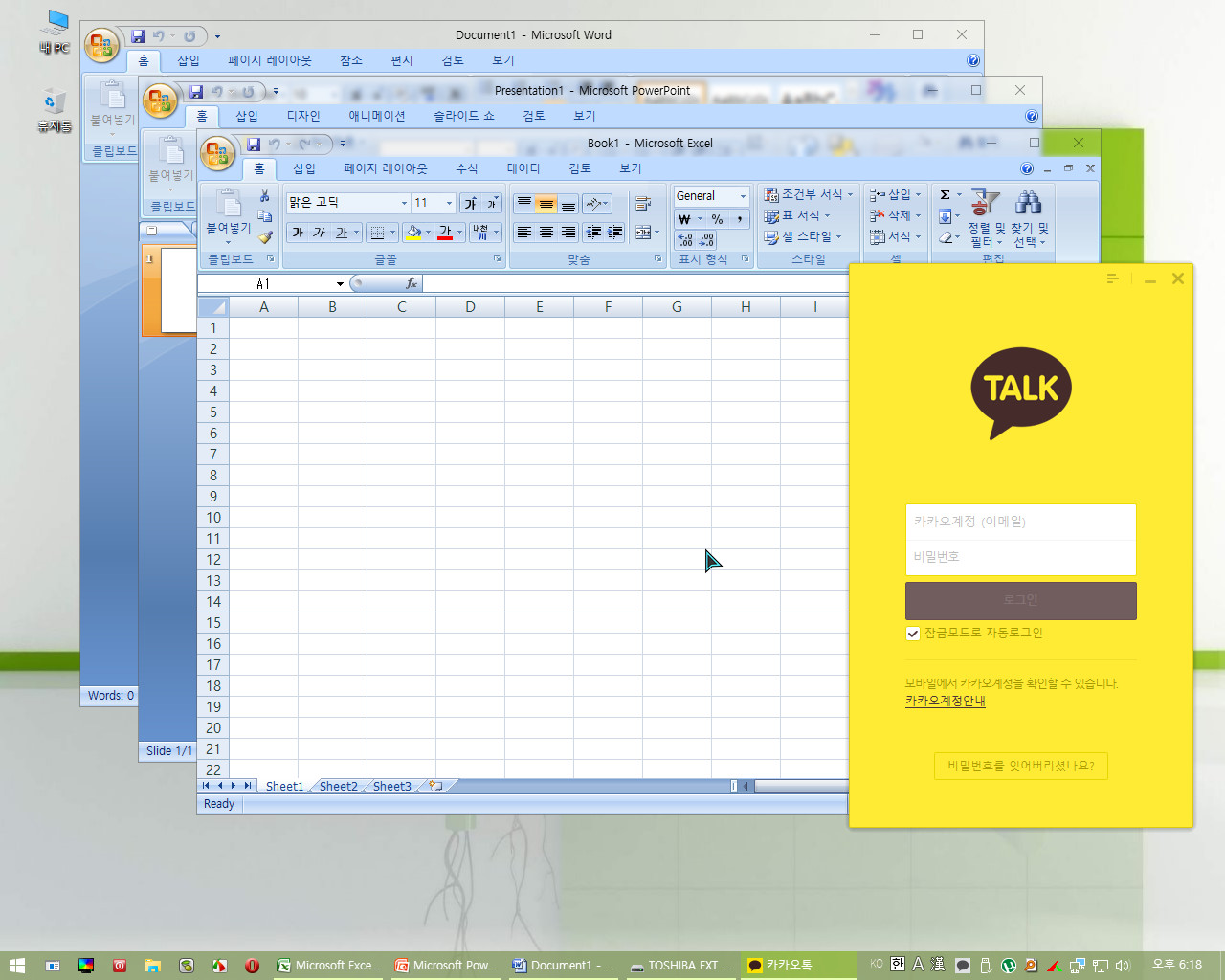Apply italic formatting in Excel
The height and width of the screenshot is (980, 1225).
pyautogui.click(x=320, y=233)
